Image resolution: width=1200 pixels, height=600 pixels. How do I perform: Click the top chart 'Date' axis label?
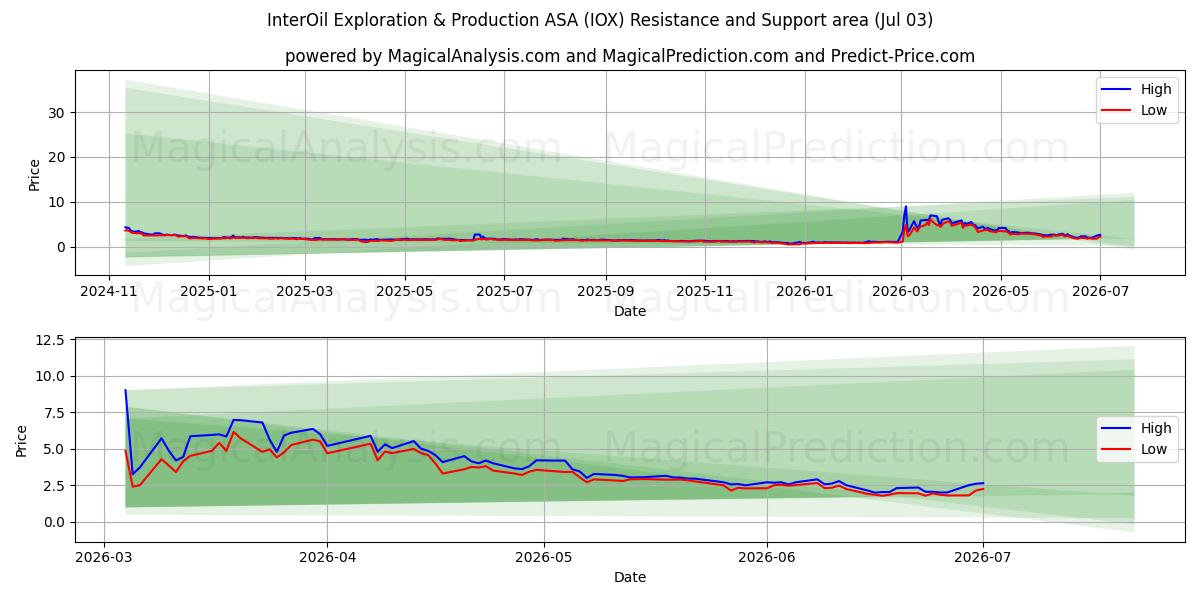click(x=630, y=311)
